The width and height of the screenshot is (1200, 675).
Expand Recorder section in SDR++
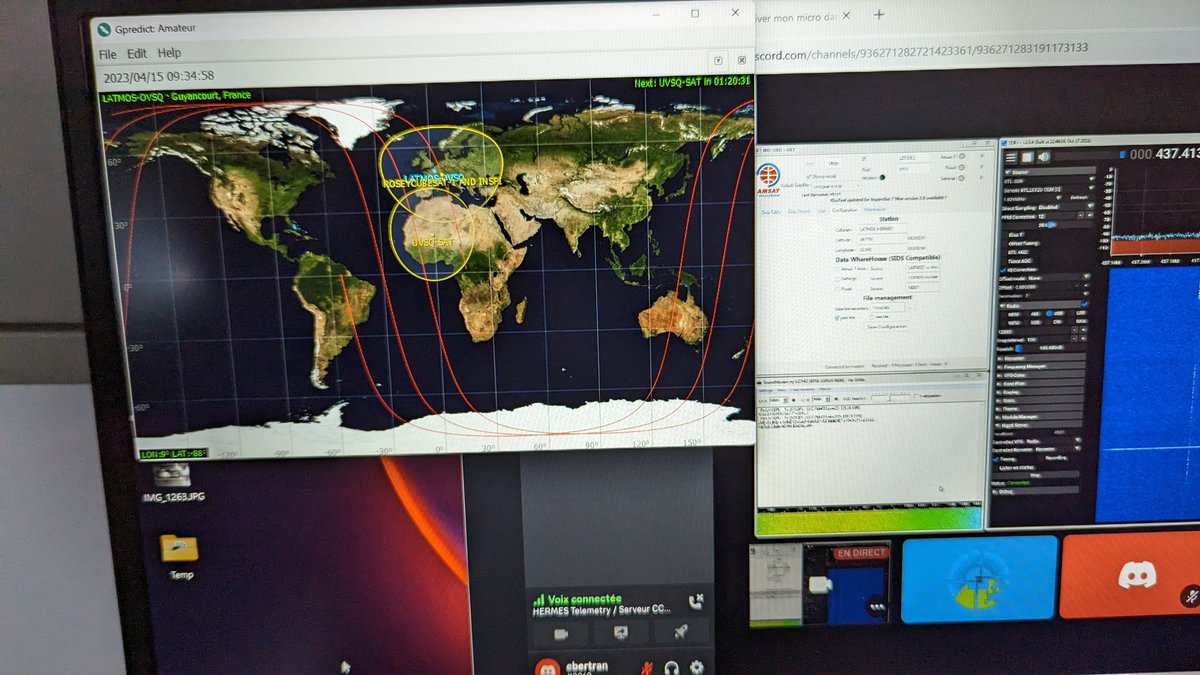1041,359
